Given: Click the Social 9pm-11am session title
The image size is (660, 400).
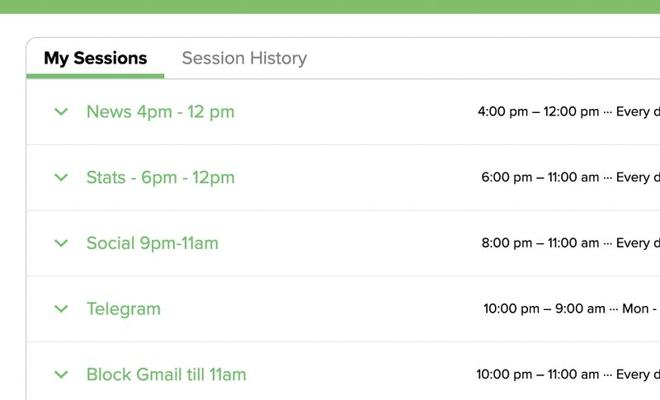Looking at the screenshot, I should coord(152,243).
